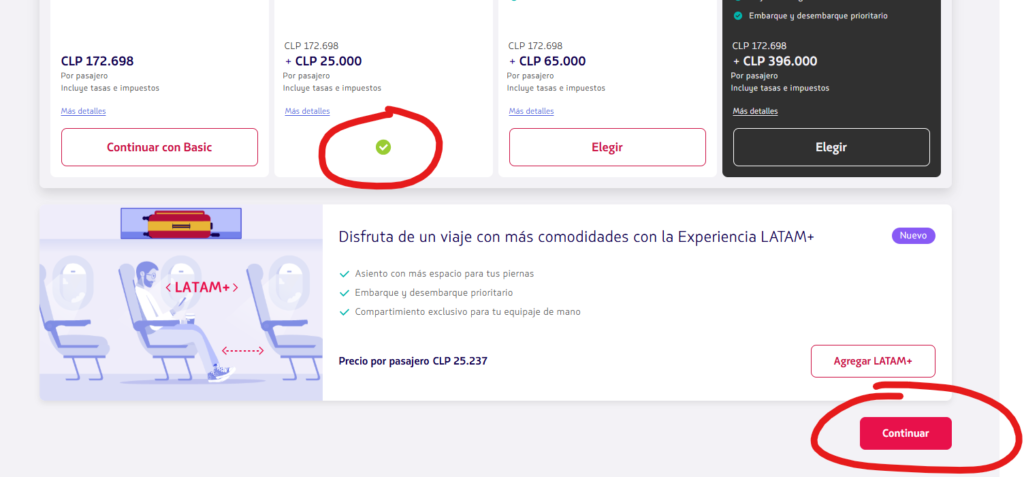Add the LATAM+ experience
This screenshot has width=1024, height=477.
tap(873, 361)
